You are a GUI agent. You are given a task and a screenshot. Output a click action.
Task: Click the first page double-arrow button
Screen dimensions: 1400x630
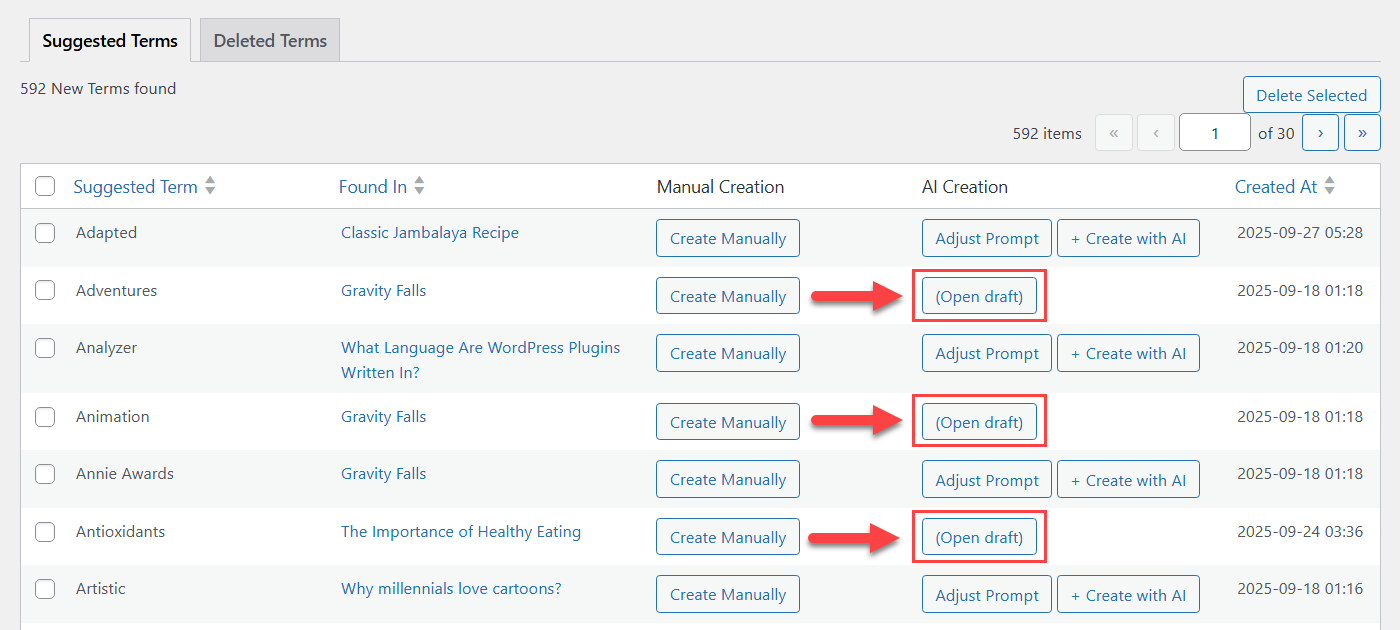pyautogui.click(x=1114, y=132)
